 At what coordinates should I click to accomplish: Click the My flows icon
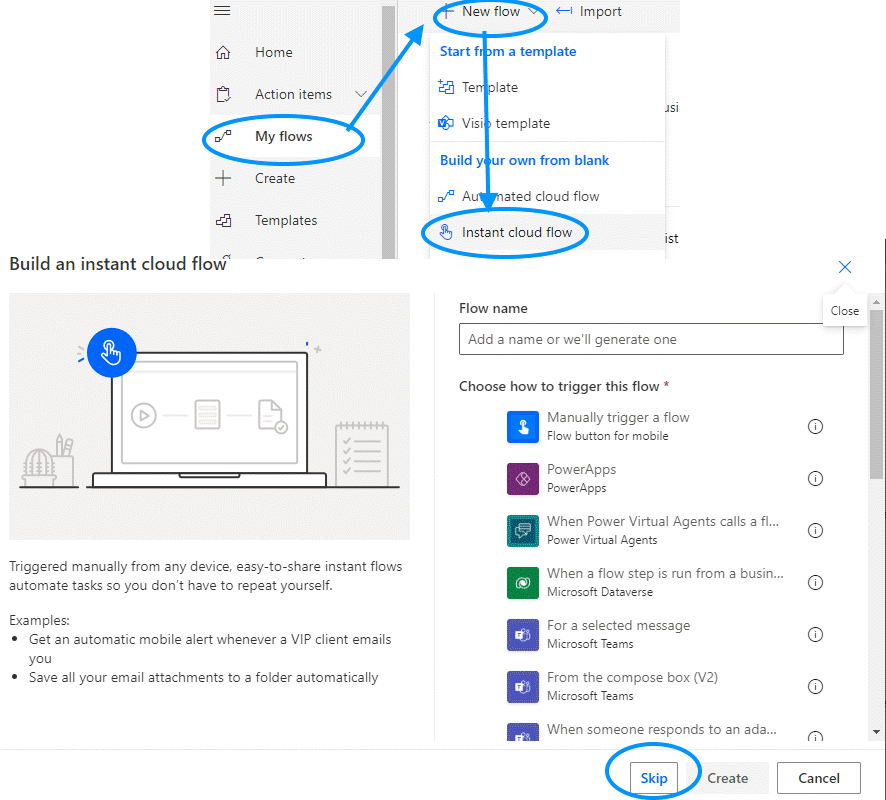coord(223,136)
